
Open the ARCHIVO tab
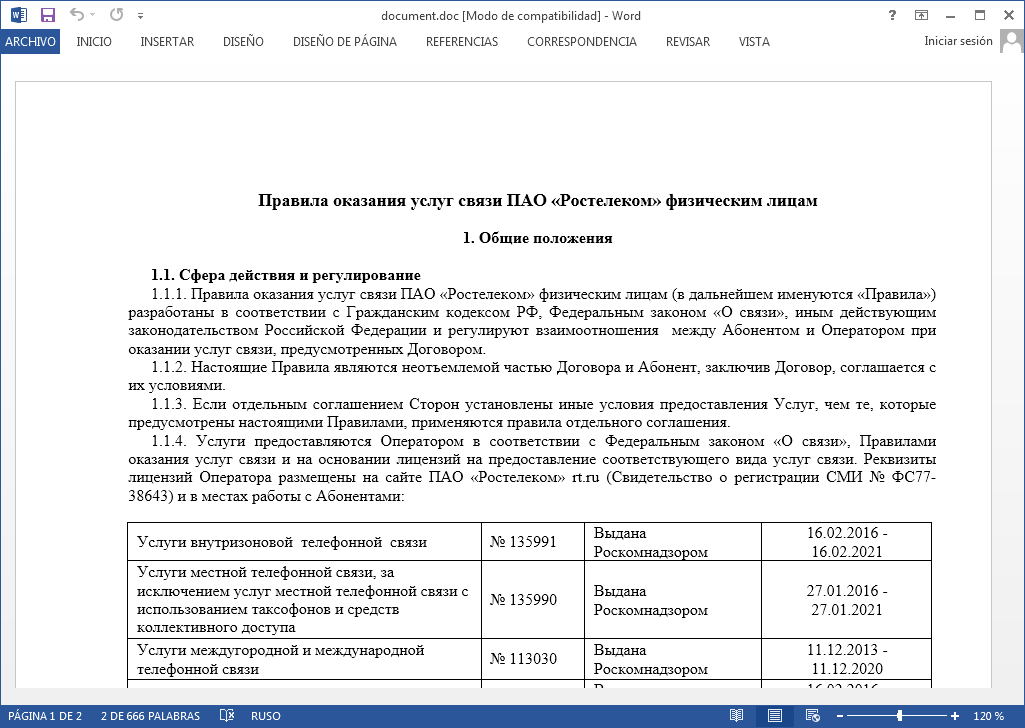point(30,42)
